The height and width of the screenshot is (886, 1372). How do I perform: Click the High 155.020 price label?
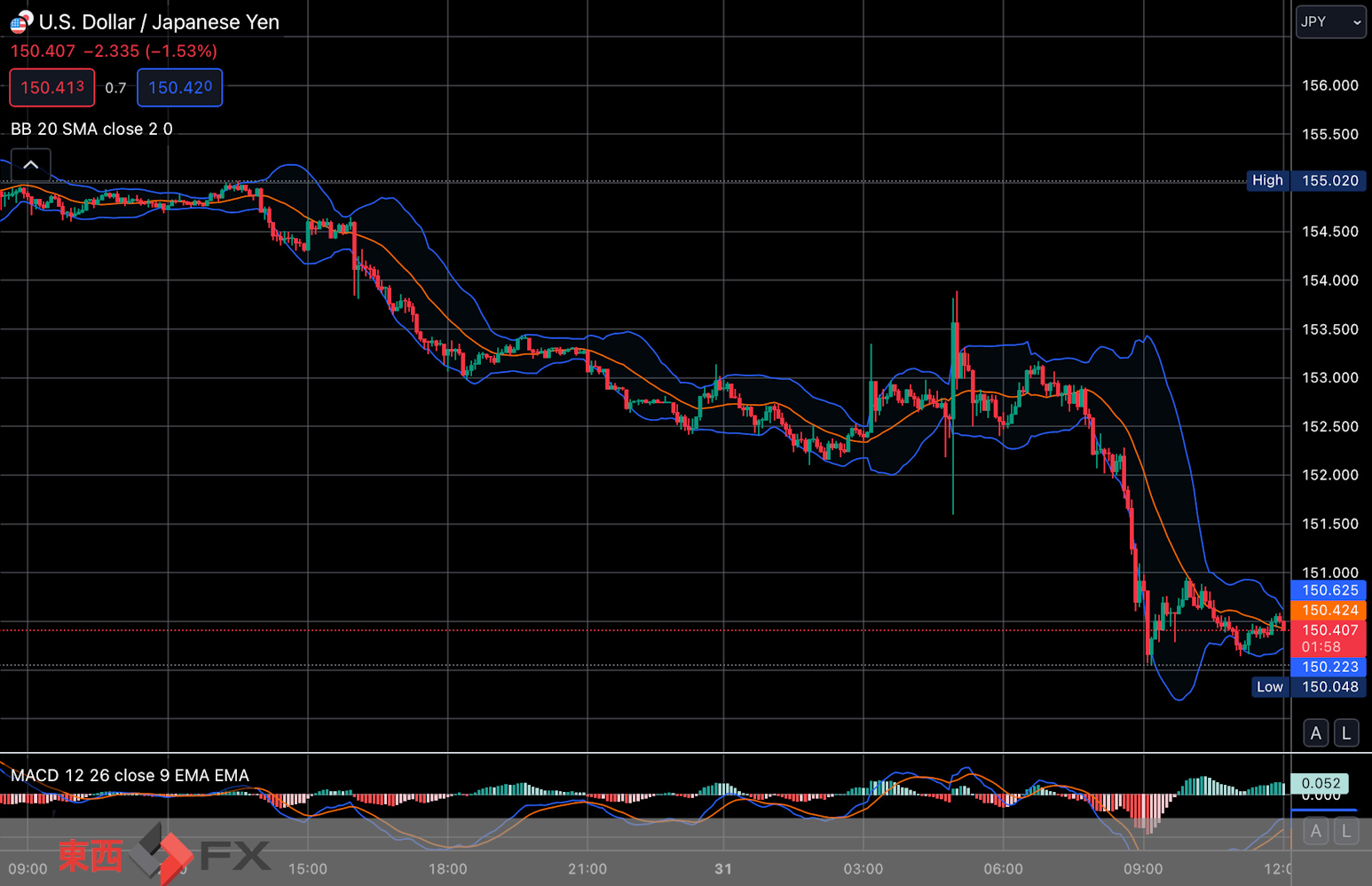1306,180
